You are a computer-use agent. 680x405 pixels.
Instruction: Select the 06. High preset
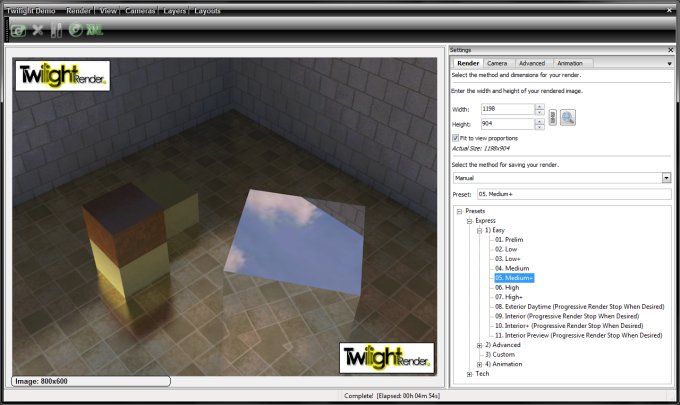click(508, 287)
